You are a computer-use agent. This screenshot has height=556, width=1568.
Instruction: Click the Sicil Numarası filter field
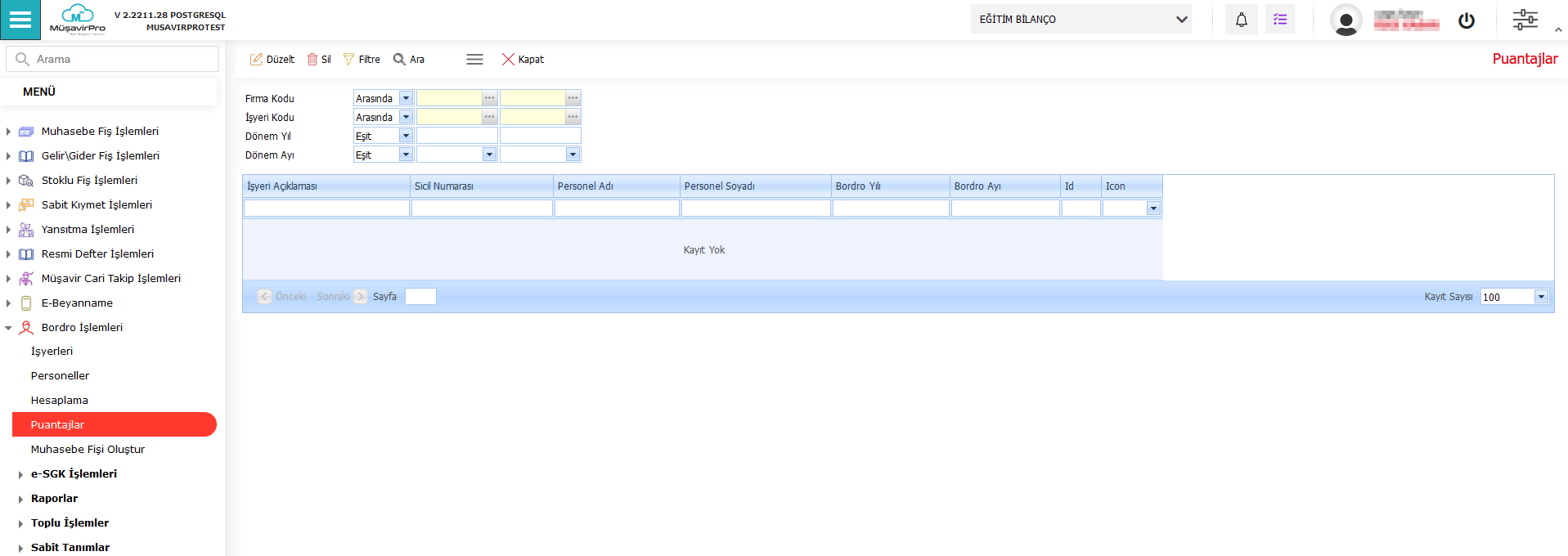tap(482, 208)
